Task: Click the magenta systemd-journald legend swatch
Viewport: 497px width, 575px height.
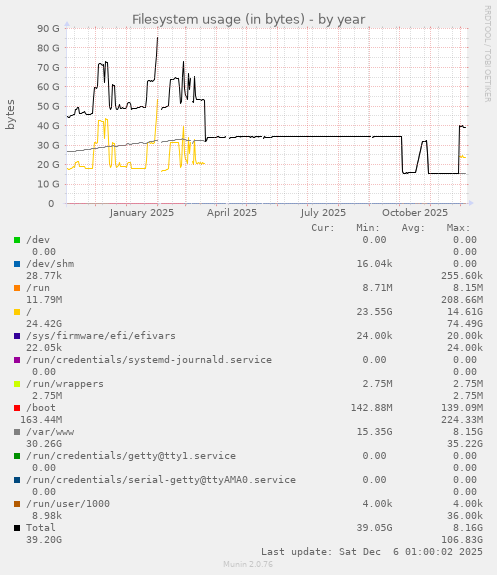Action: tap(17, 360)
